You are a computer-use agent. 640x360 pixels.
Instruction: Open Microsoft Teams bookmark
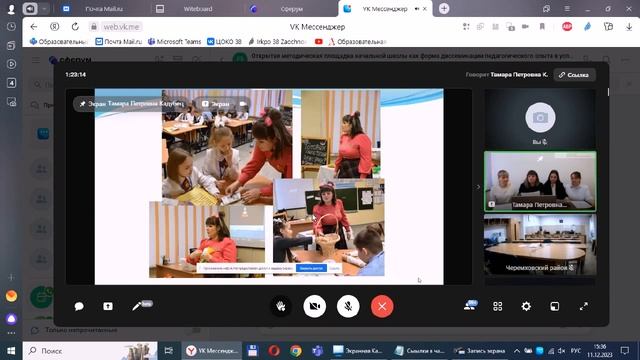click(175, 42)
